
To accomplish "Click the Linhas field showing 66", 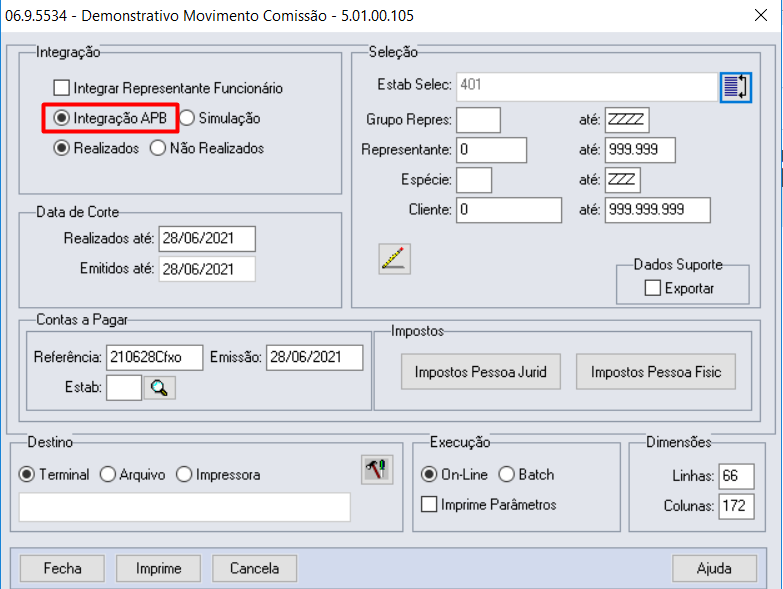I will tap(737, 476).
